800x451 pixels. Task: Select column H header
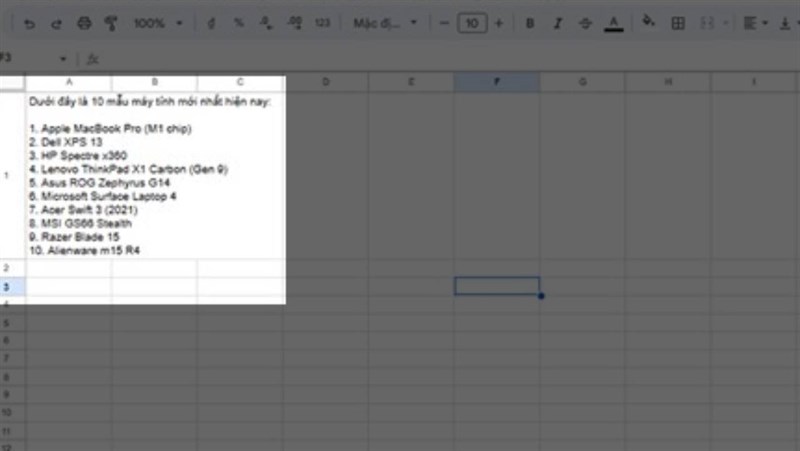[x=668, y=82]
